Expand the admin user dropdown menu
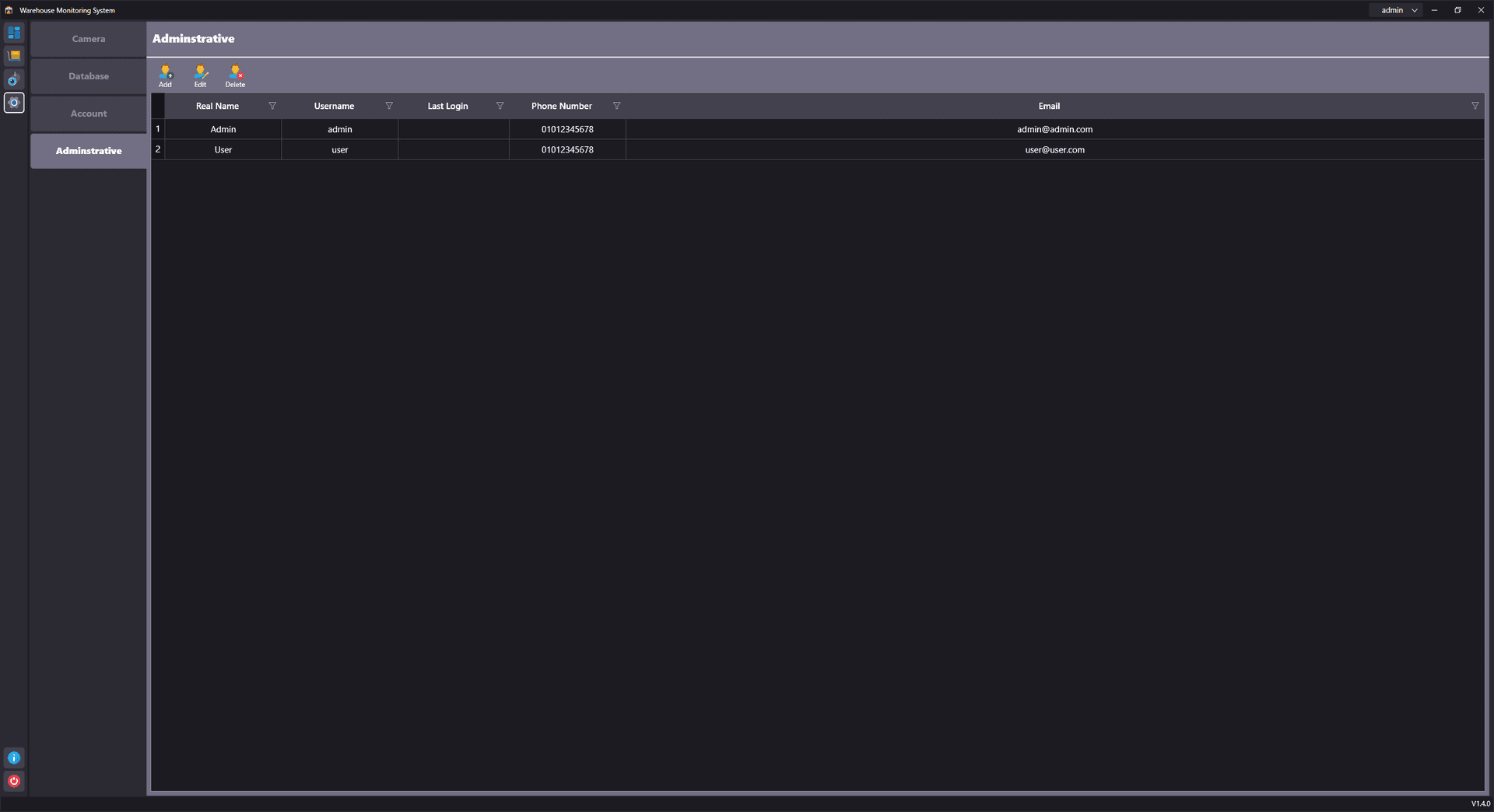This screenshot has width=1494, height=812. click(1414, 10)
